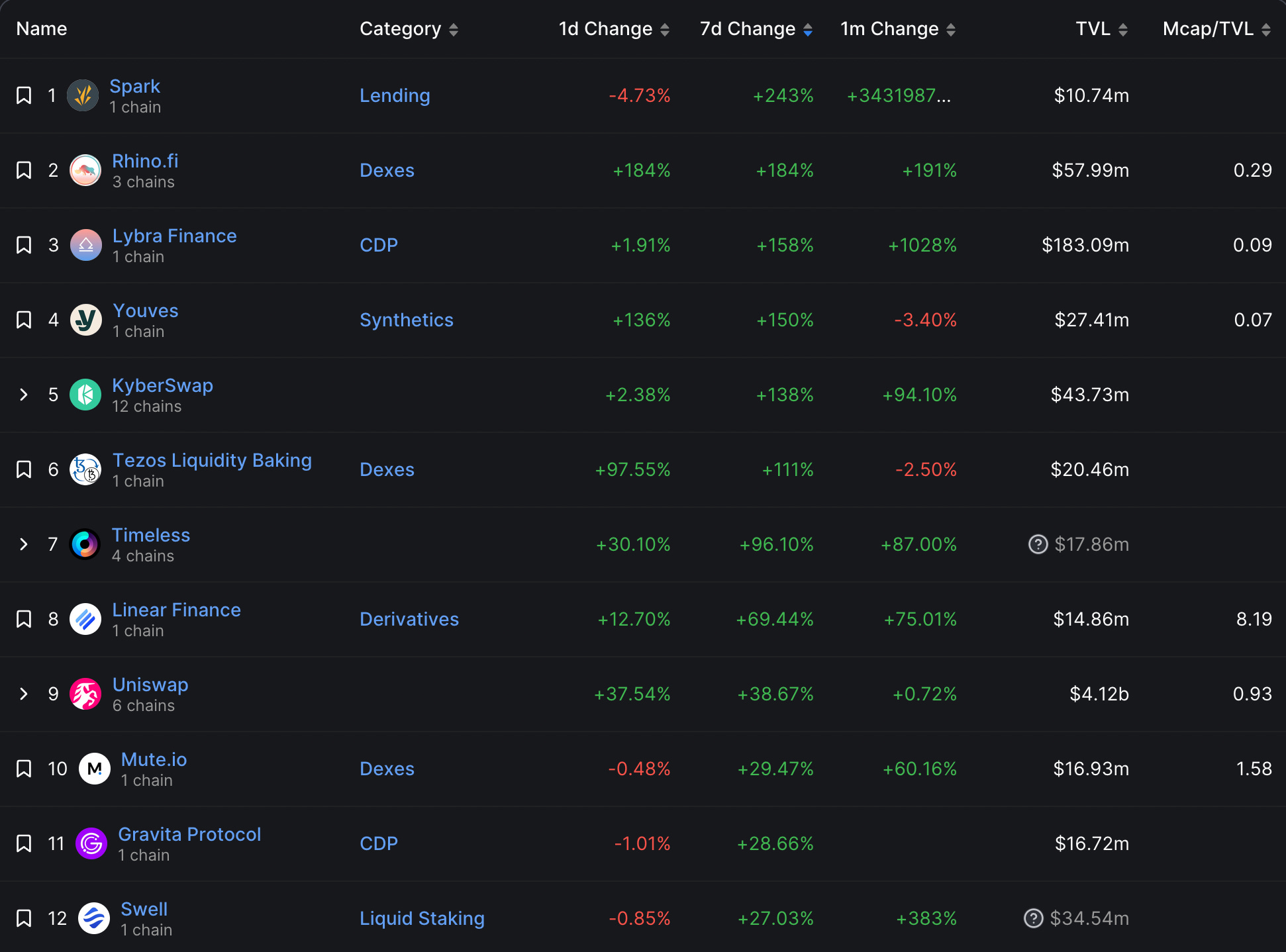Click the Spark protocol logo icon
This screenshot has height=952, width=1286.
click(x=83, y=96)
